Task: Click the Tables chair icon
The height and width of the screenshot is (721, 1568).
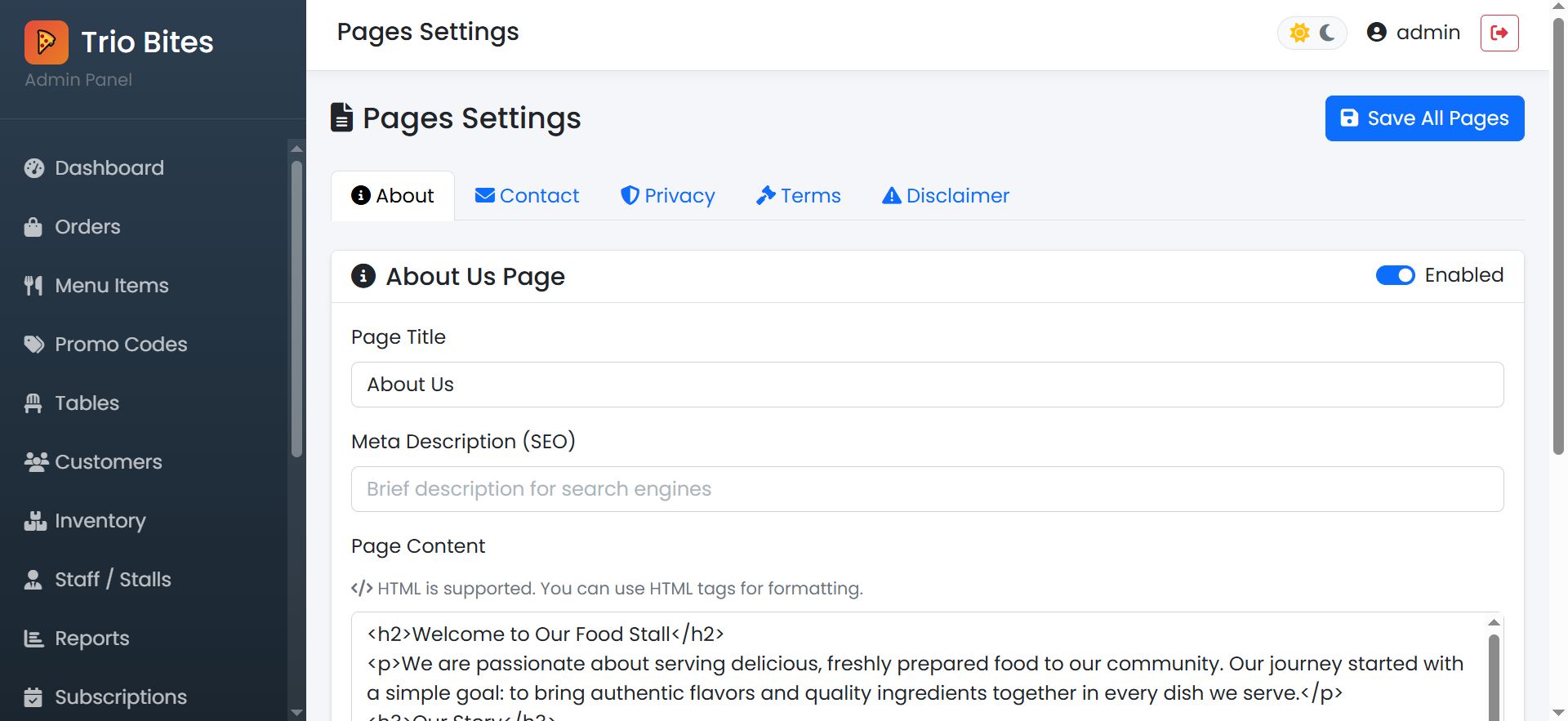Action: (x=33, y=403)
